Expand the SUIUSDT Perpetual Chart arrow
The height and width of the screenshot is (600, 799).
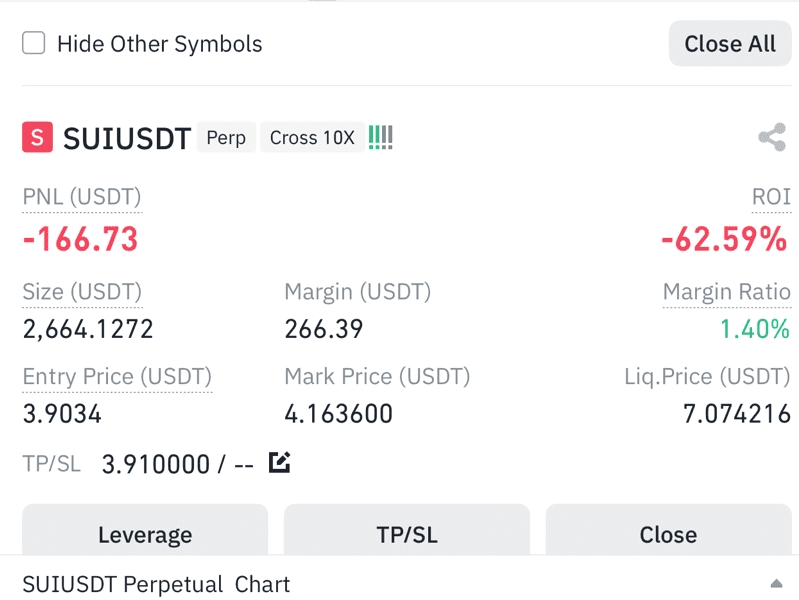[x=776, y=584]
